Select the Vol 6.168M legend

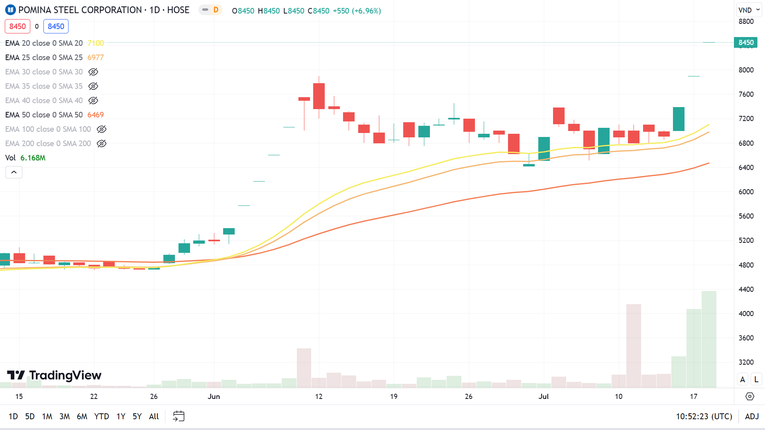click(x=25, y=158)
